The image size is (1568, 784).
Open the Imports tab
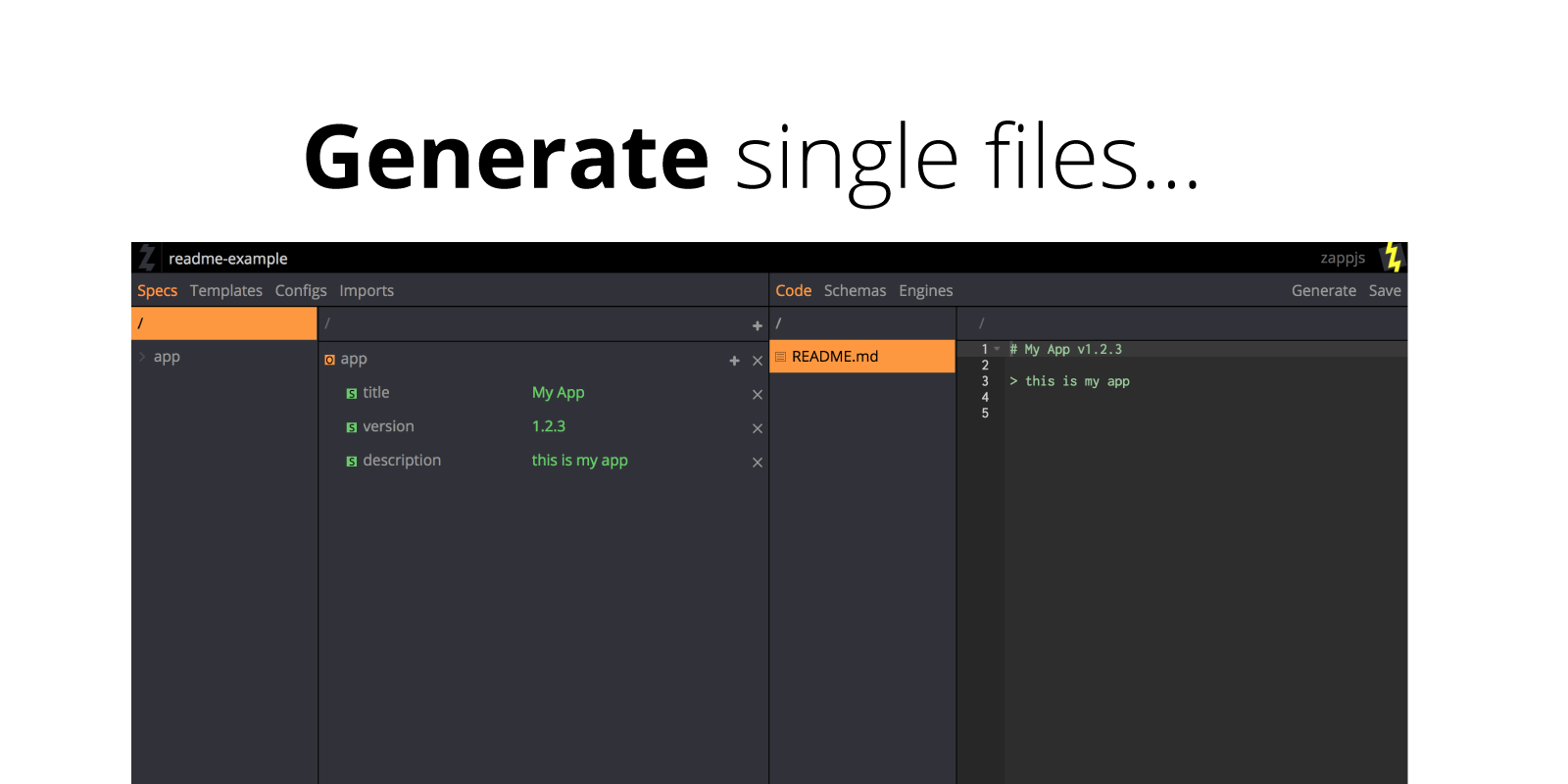click(x=367, y=290)
